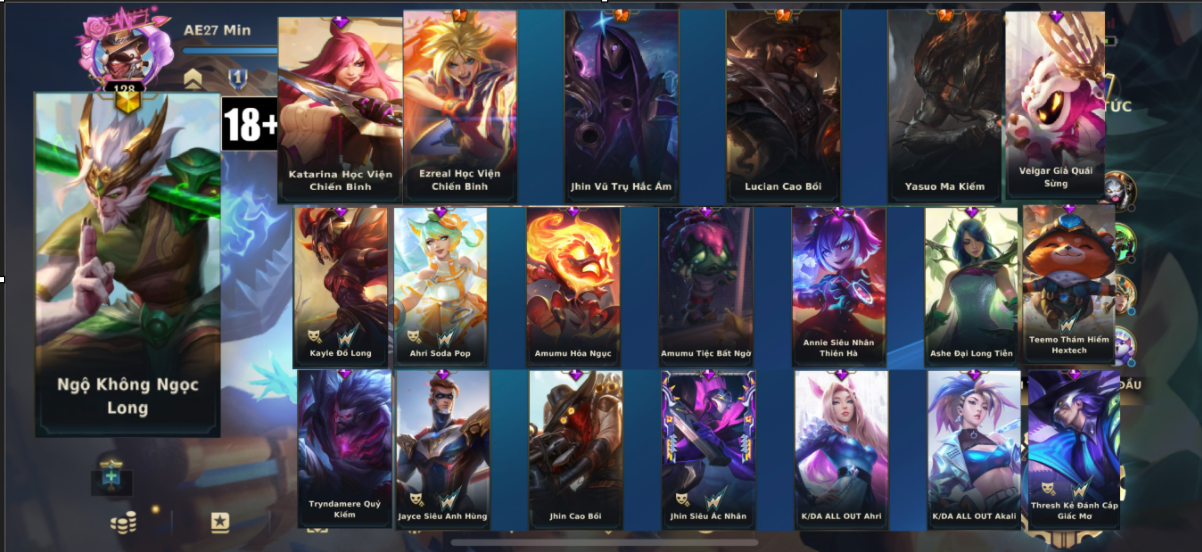Screen dimensions: 1202x552
Task: Click the 18+ age rating badge
Action: pos(250,124)
